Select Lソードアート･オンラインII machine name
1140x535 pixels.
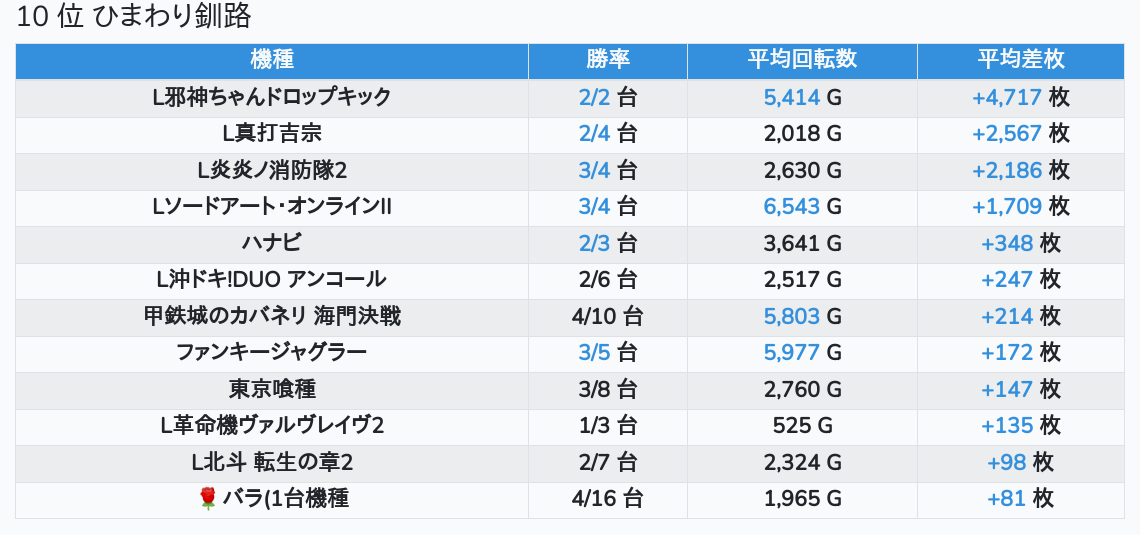272,207
